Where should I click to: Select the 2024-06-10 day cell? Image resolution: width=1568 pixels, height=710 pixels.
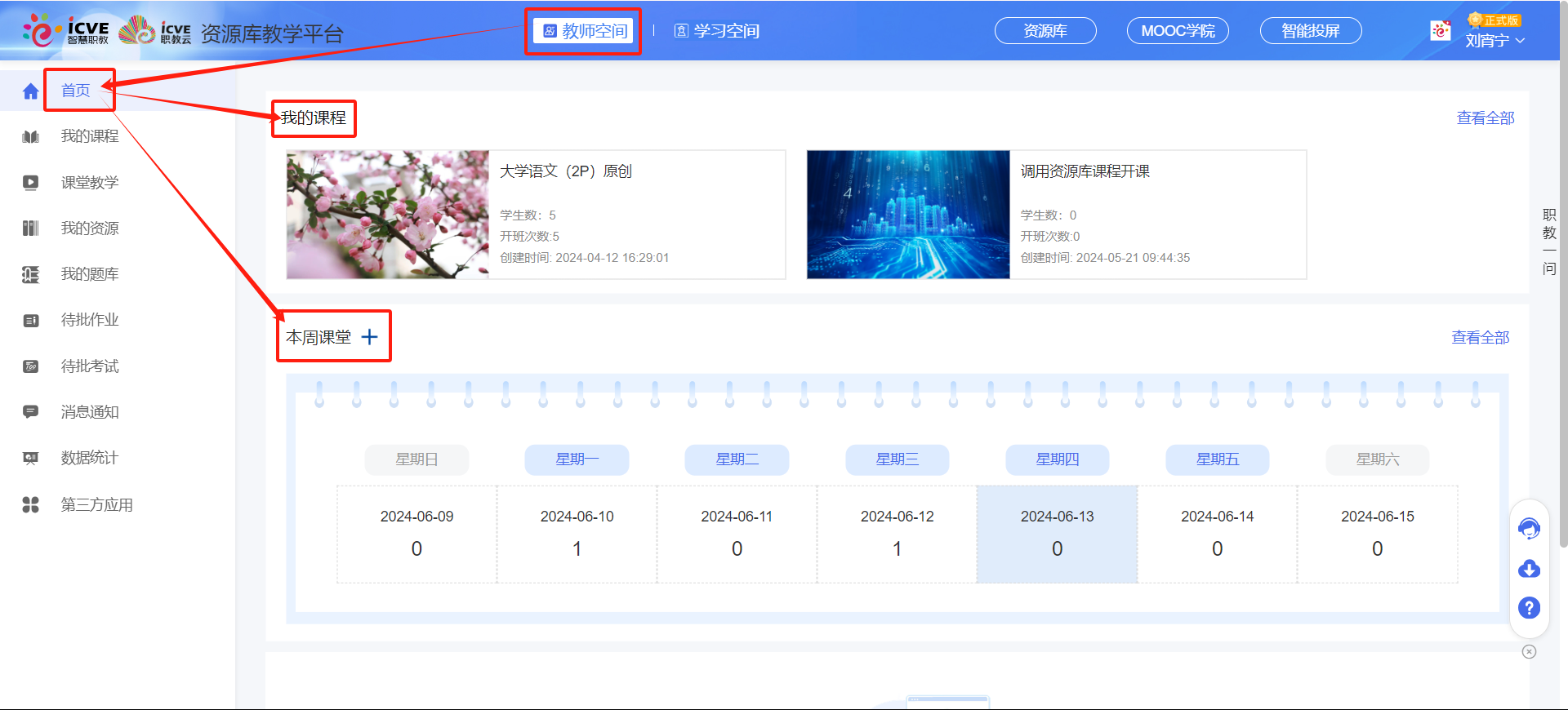point(577,534)
